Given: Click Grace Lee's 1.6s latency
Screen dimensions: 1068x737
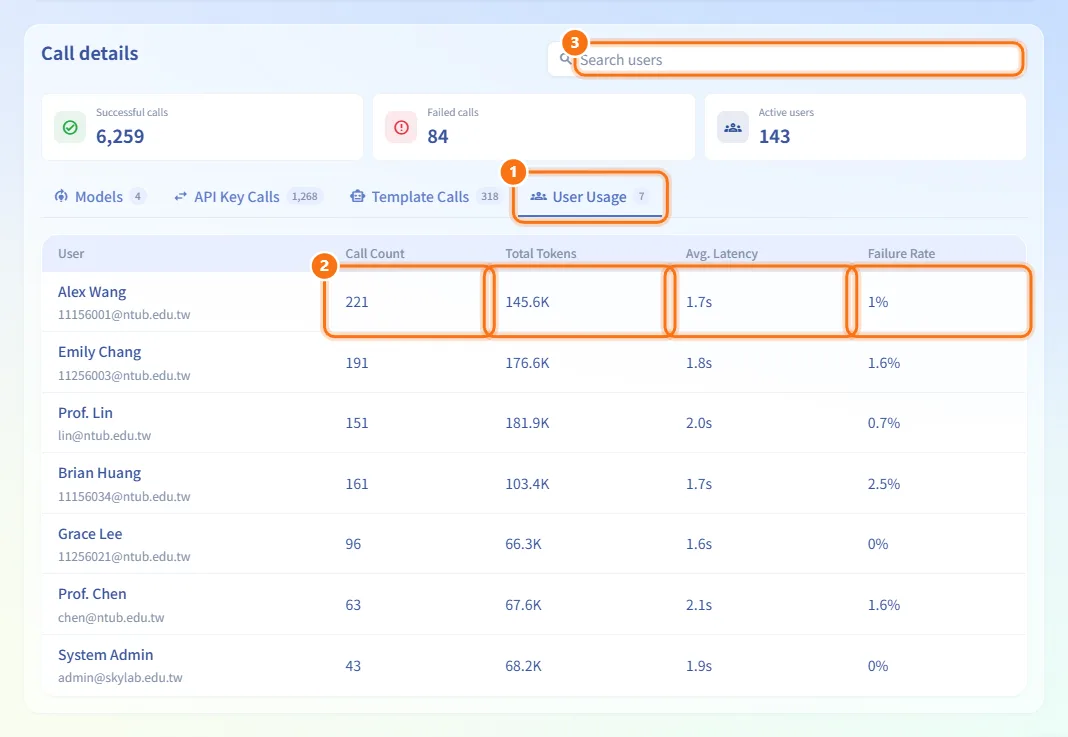Looking at the screenshot, I should coord(699,544).
